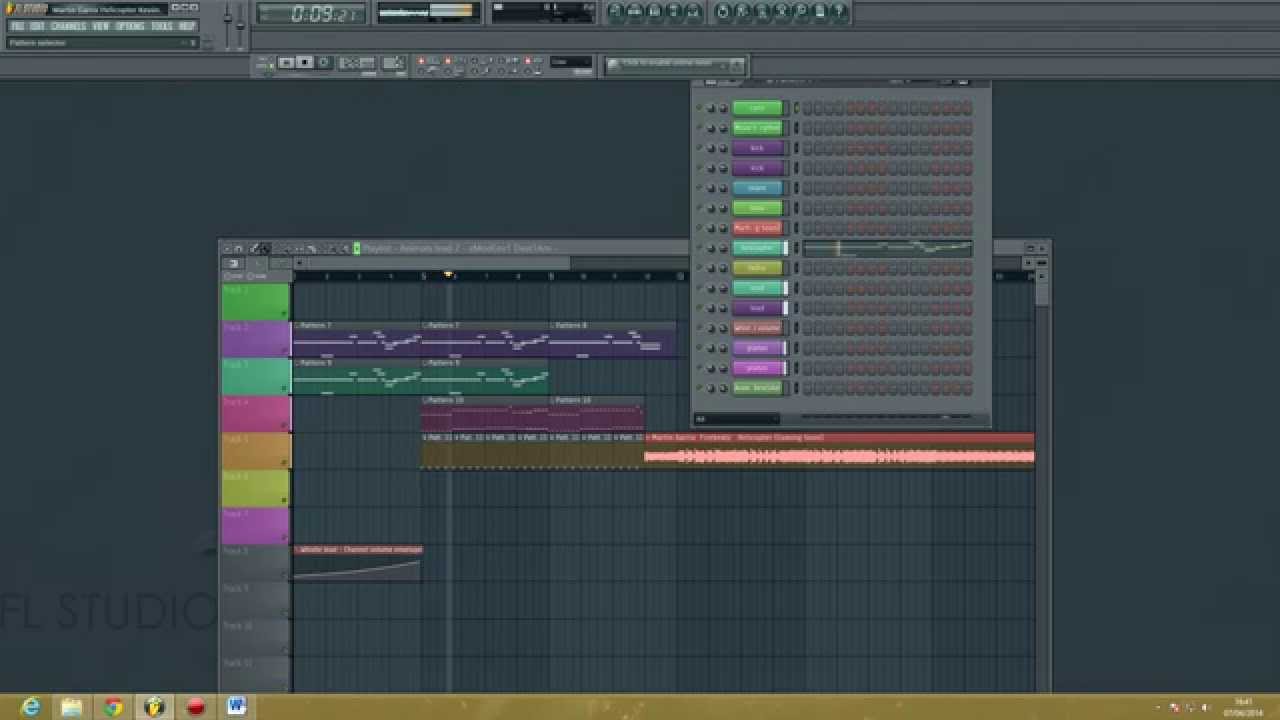Open the FILE menu
The width and height of the screenshot is (1280, 720).
click(17, 26)
